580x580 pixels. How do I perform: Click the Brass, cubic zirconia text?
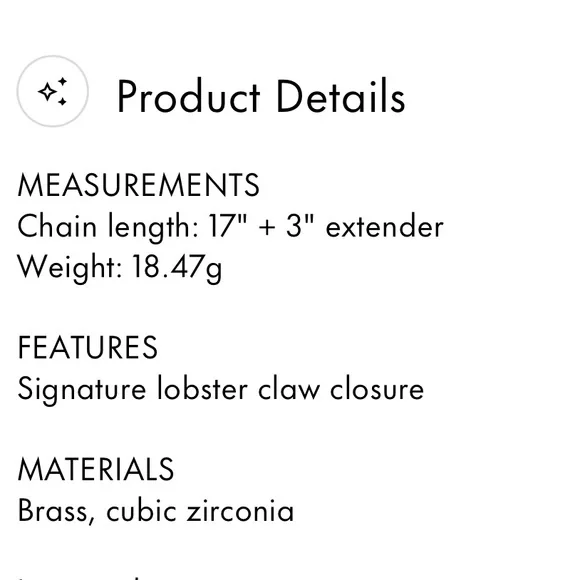click(x=156, y=511)
